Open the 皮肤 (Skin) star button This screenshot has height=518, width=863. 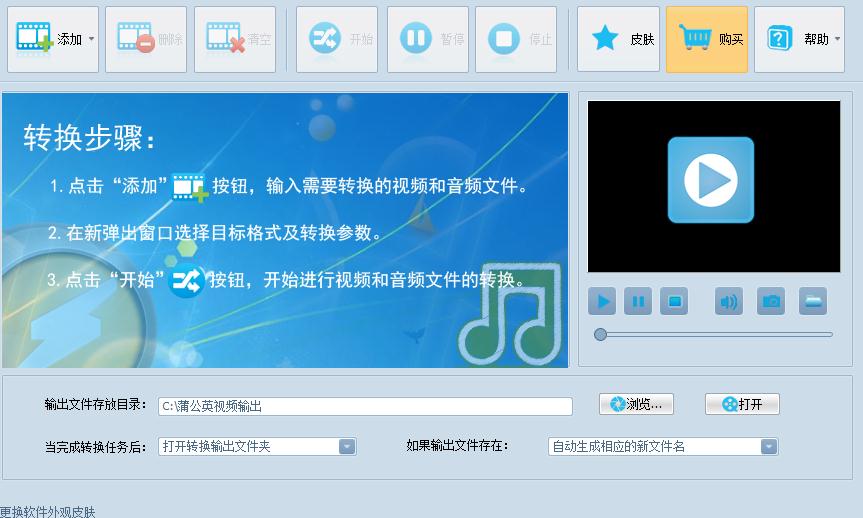coord(618,39)
